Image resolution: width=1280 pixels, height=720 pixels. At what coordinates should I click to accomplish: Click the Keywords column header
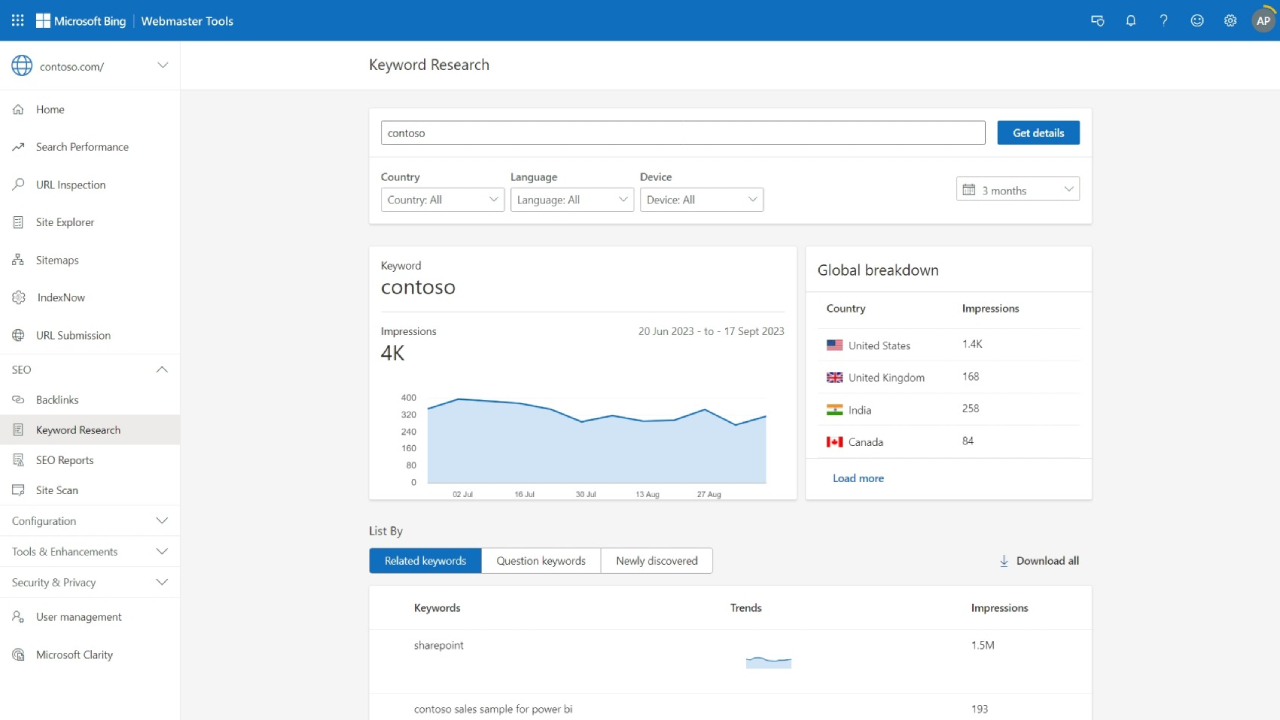437,608
